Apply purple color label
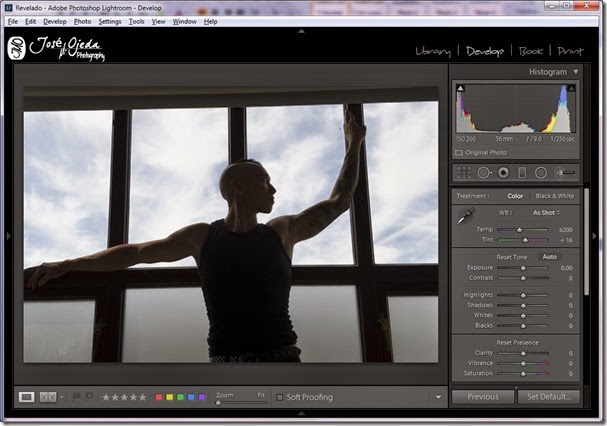607x426 pixels. click(202, 397)
